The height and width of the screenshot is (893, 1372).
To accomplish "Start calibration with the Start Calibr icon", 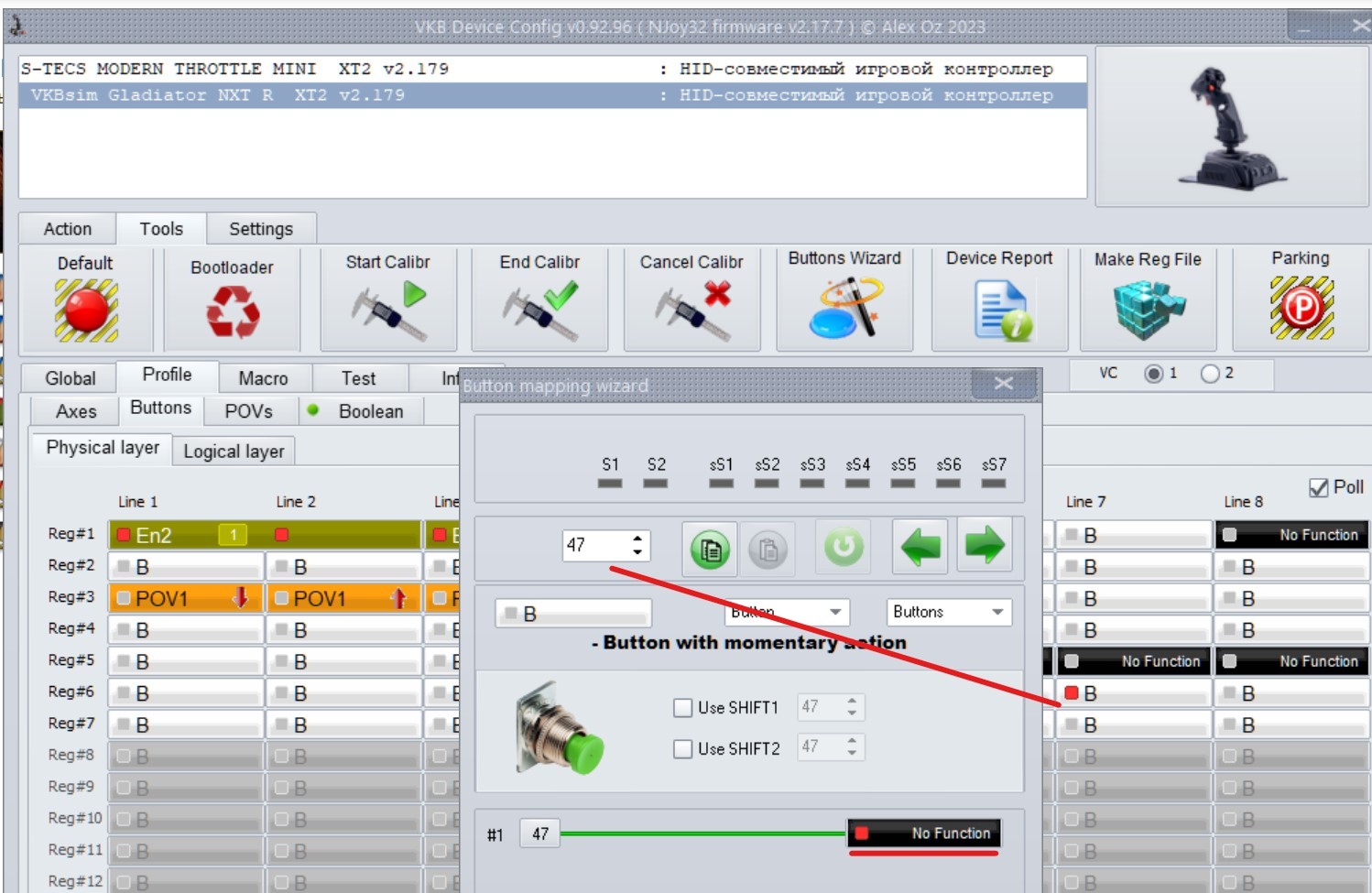I will pyautogui.click(x=388, y=310).
